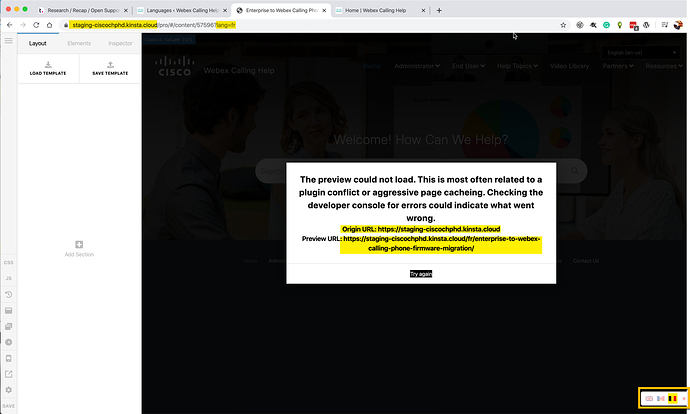Reload the page in the browser
Screen dimensions: 690x414
[x=36, y=25]
